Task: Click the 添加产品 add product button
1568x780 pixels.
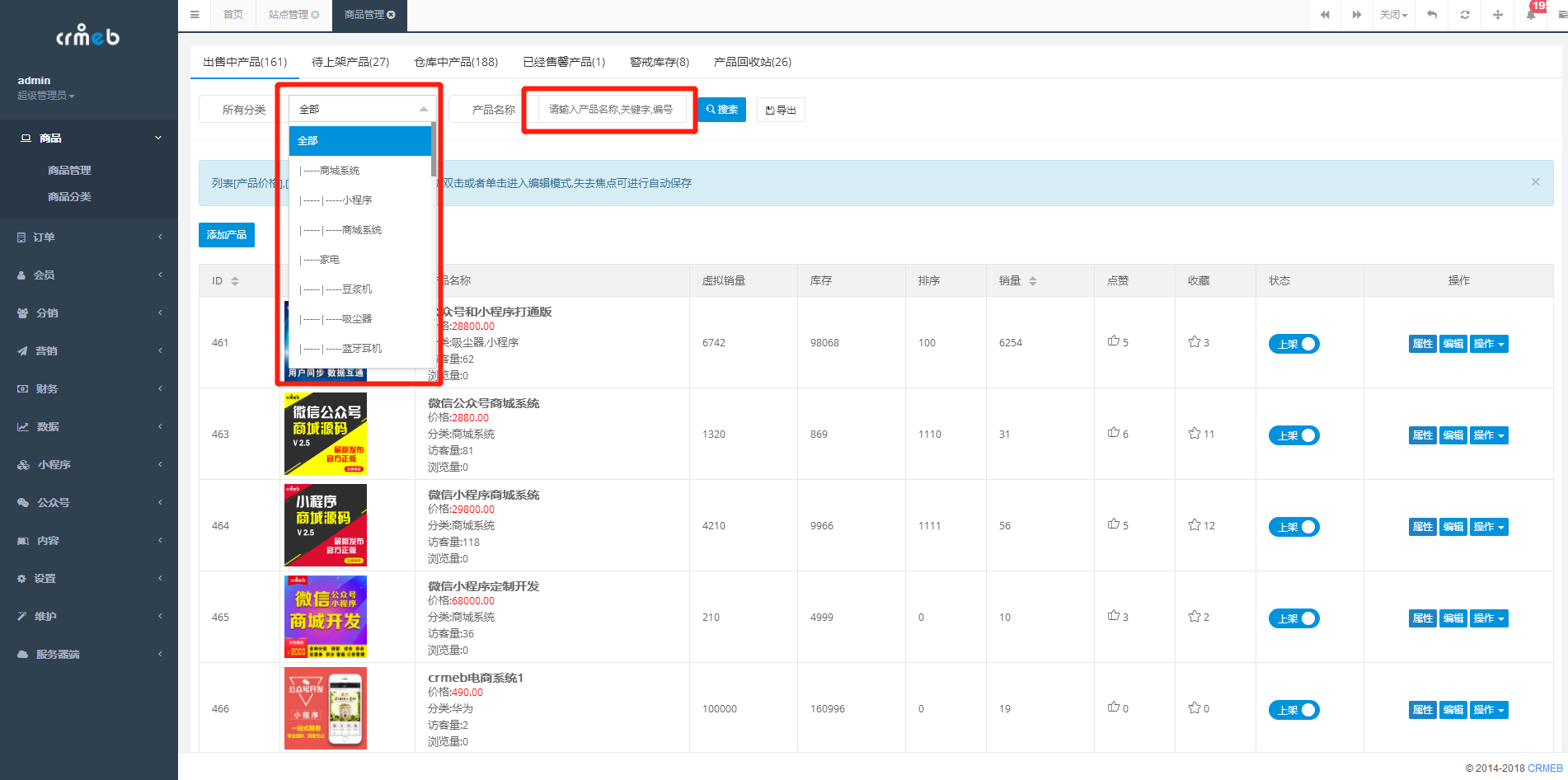Action: [x=227, y=235]
